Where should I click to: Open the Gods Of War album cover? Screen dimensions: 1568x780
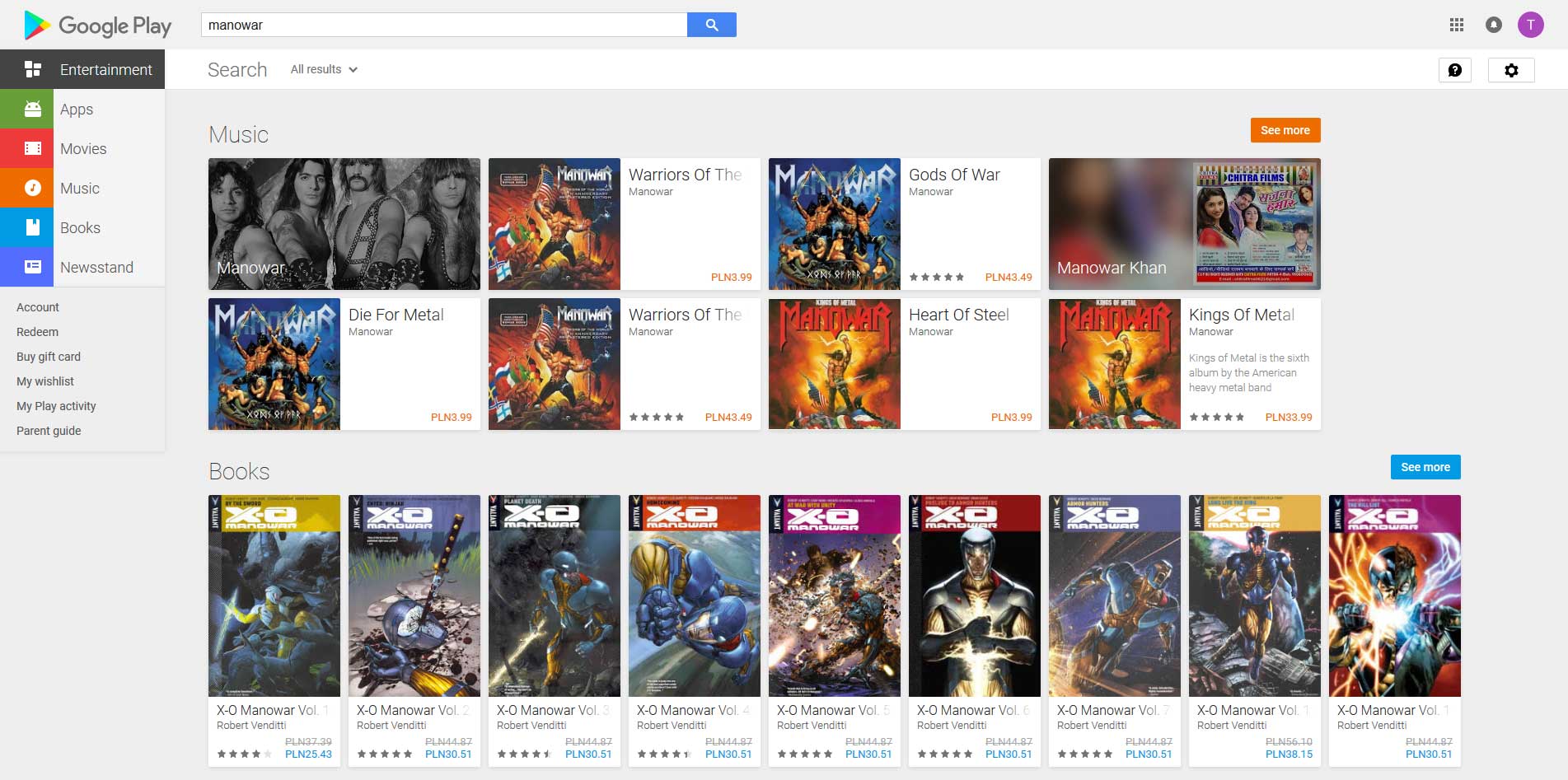[835, 224]
